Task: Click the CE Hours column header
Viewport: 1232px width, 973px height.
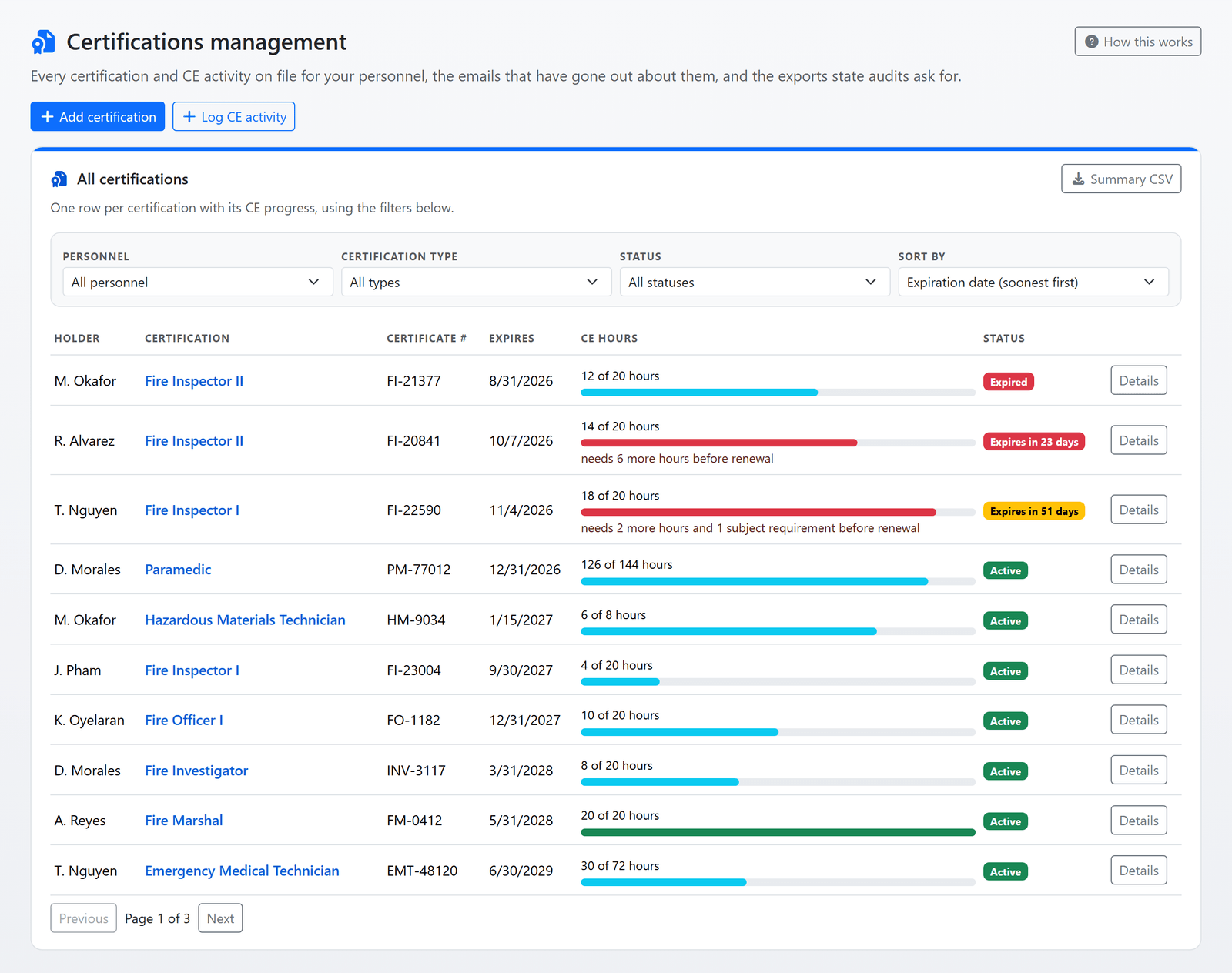Action: (609, 338)
